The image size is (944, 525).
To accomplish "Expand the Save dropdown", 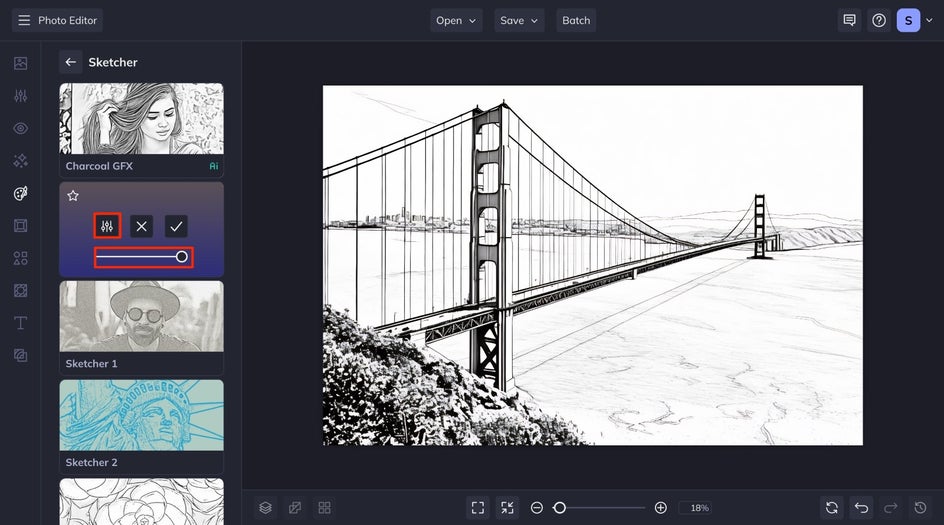I will point(519,20).
